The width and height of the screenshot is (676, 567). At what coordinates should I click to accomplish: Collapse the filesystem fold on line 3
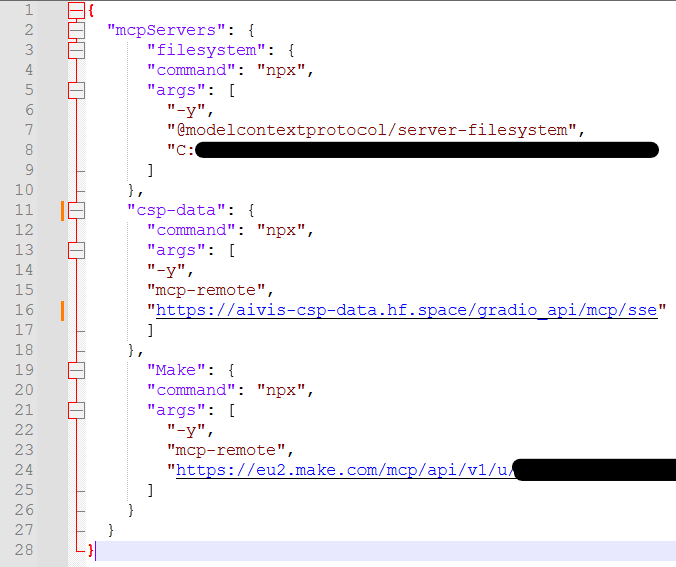coord(76,50)
